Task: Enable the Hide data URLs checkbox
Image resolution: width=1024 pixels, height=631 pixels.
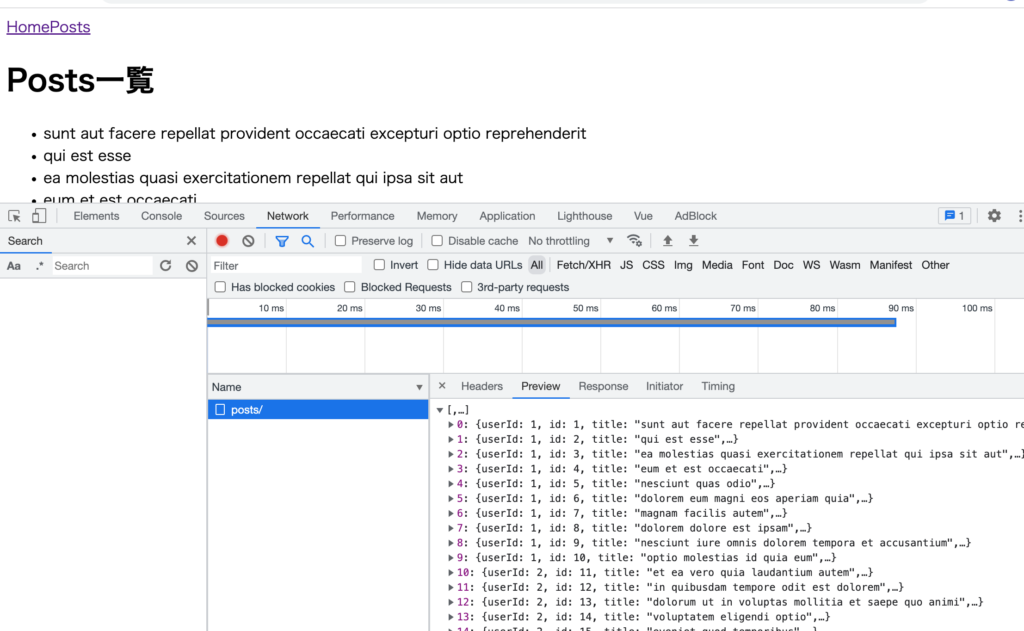Action: click(x=433, y=265)
